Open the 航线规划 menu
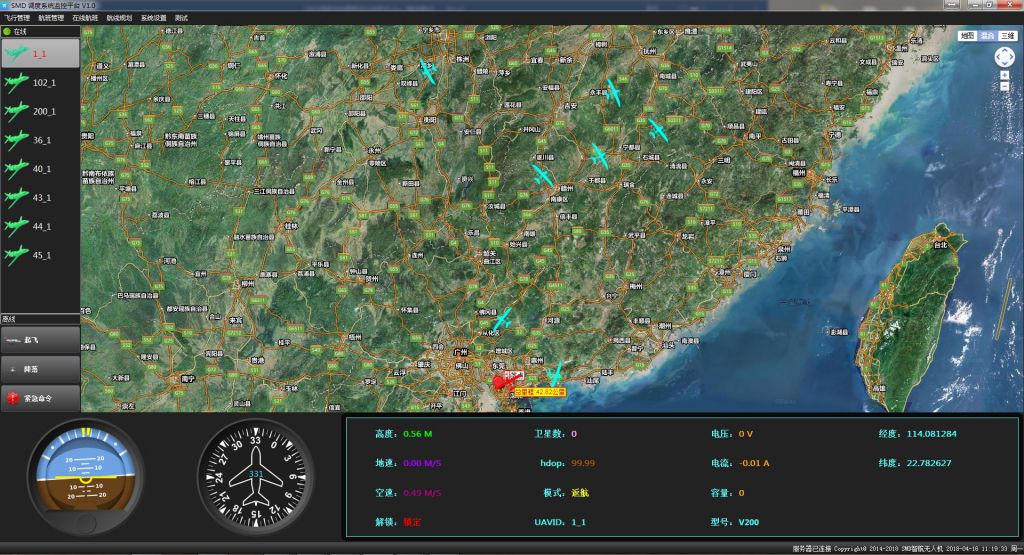This screenshot has height=555, width=1024. coord(119,18)
